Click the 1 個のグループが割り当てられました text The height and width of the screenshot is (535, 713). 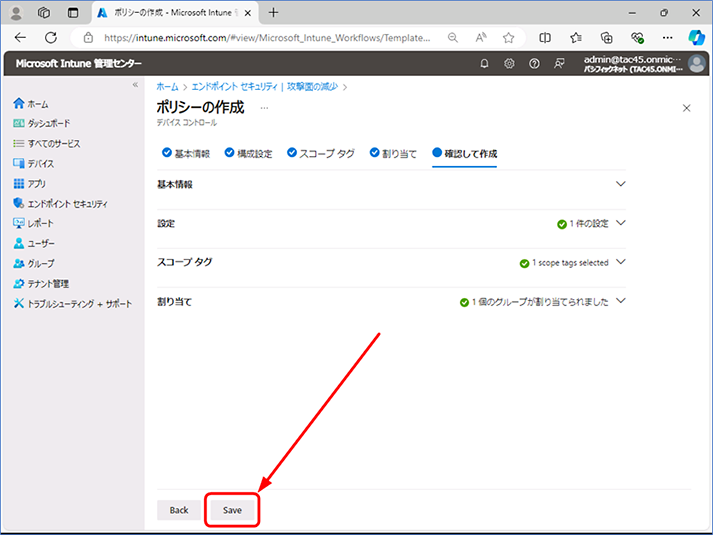click(540, 302)
